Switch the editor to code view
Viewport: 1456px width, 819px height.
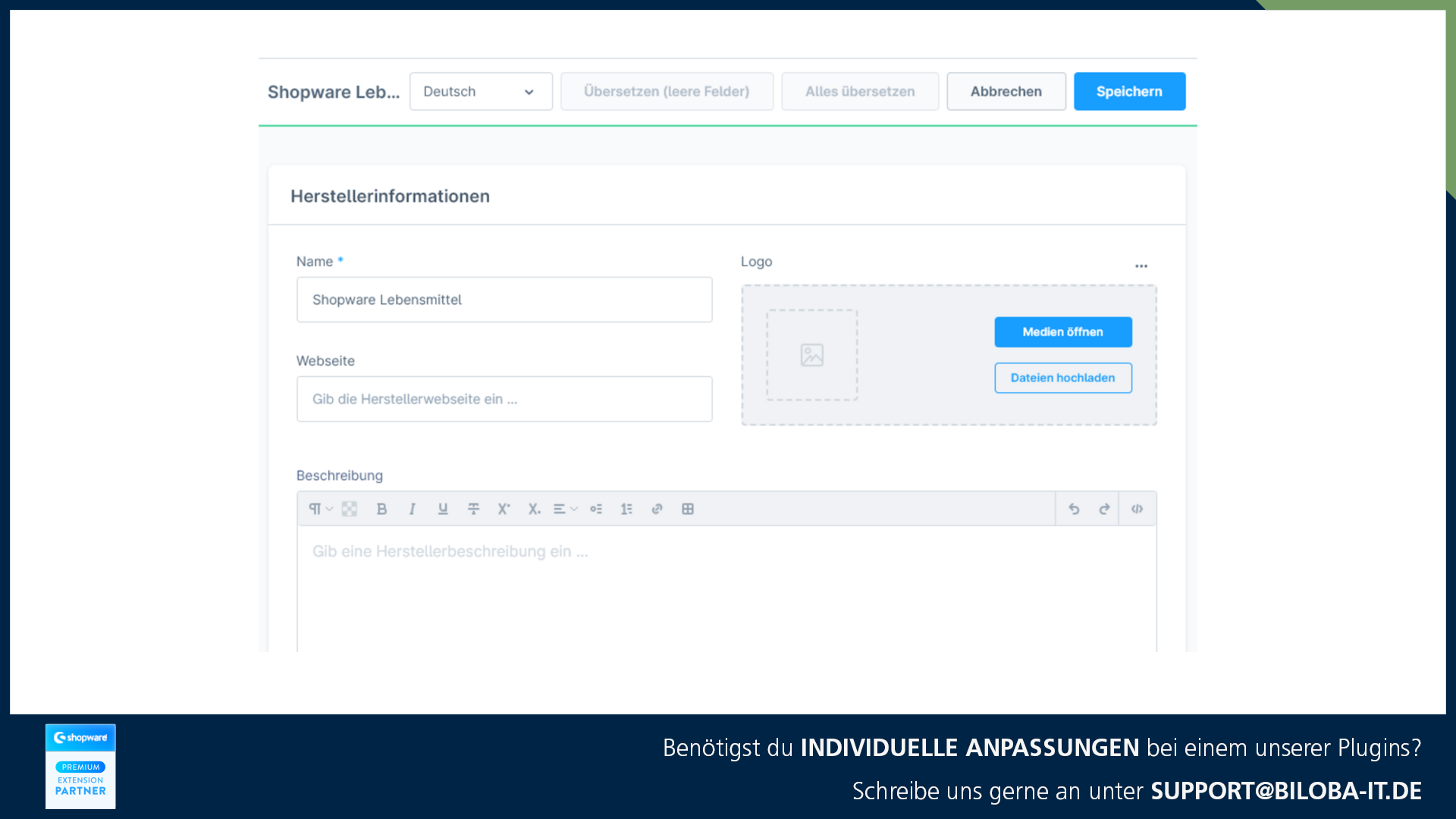[1137, 509]
